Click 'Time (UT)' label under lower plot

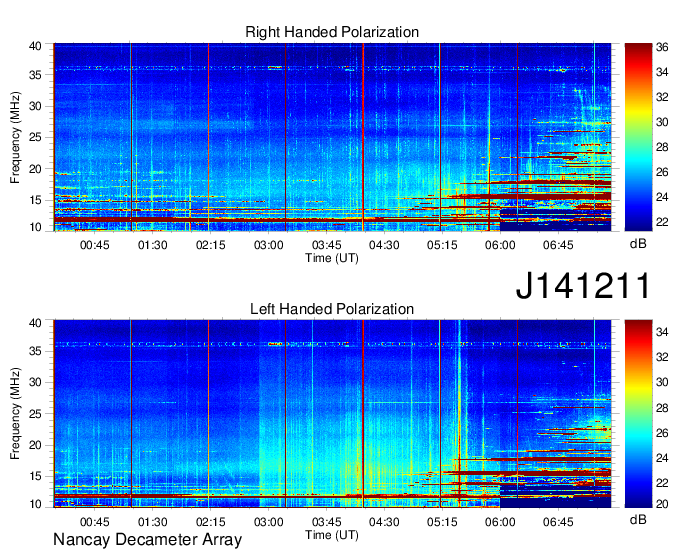tap(332, 535)
